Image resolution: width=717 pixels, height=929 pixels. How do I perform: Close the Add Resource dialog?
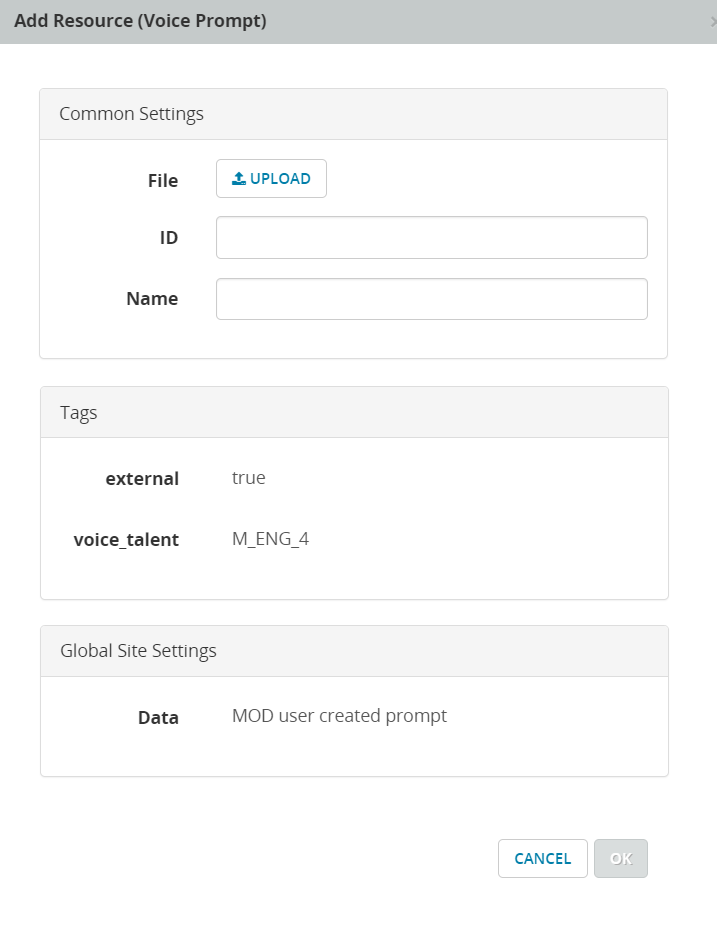click(x=712, y=21)
